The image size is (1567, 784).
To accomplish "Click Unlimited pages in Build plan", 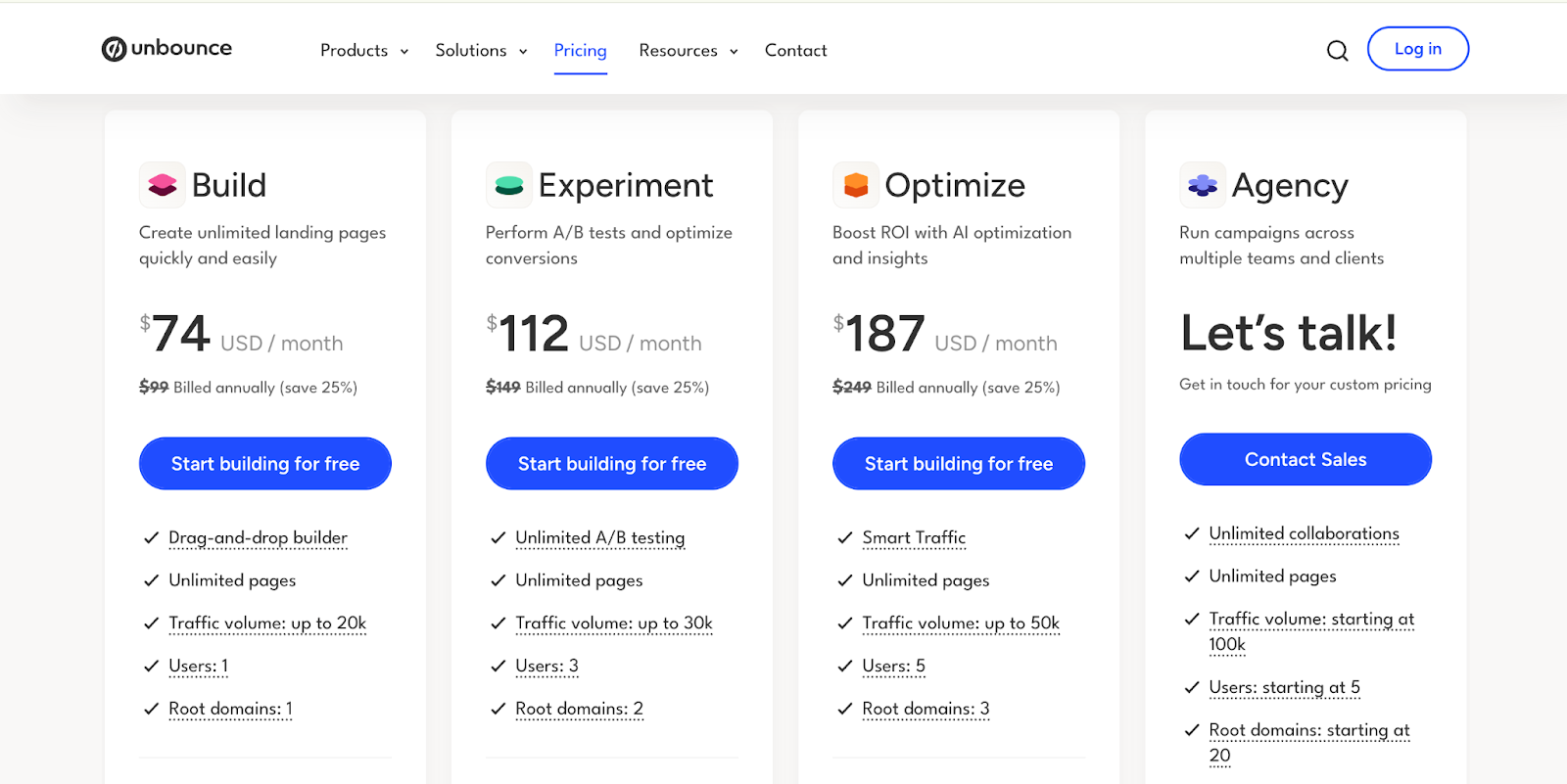I will coord(232,580).
